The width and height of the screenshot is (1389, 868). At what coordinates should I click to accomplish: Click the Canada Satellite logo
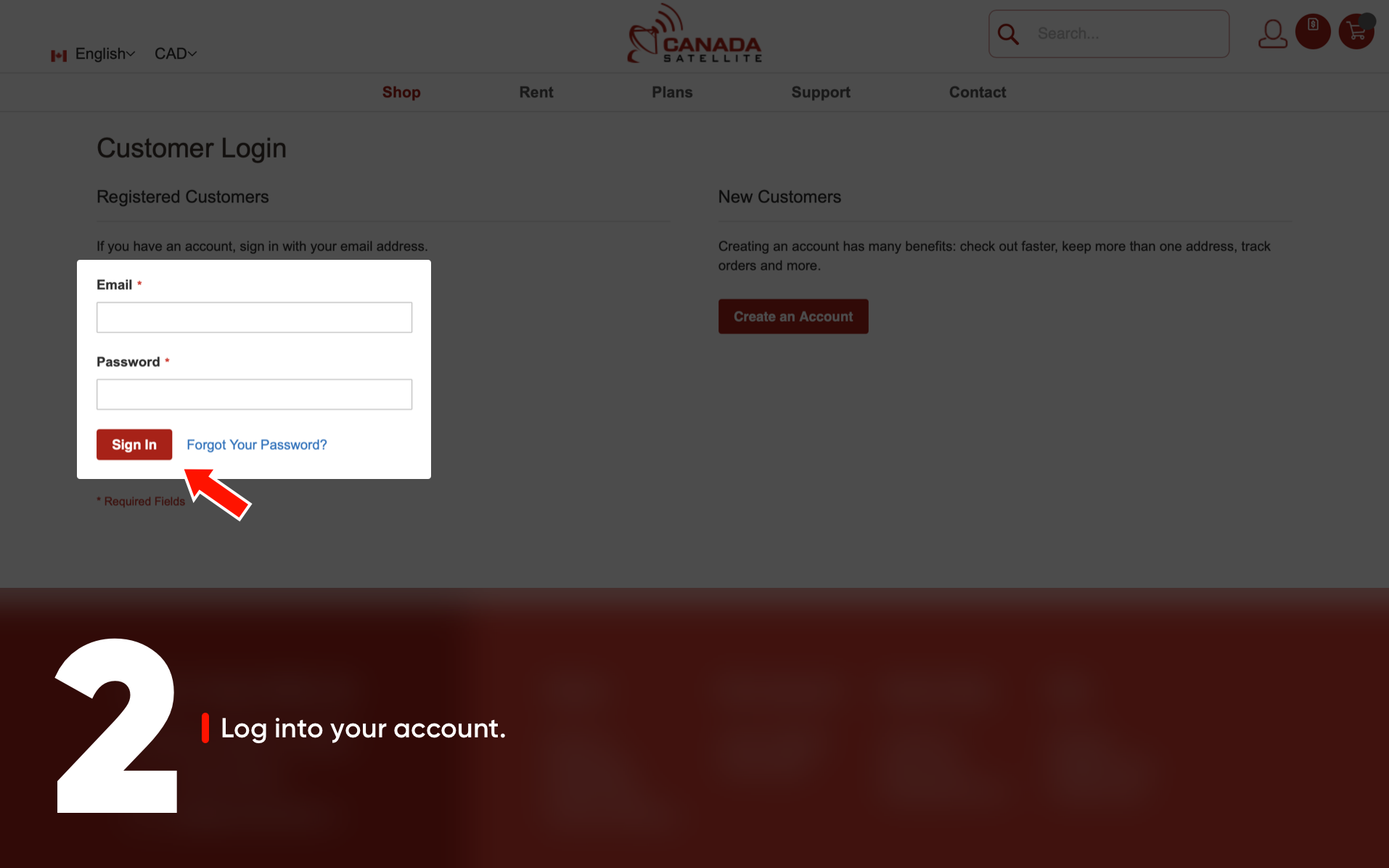pos(694,34)
